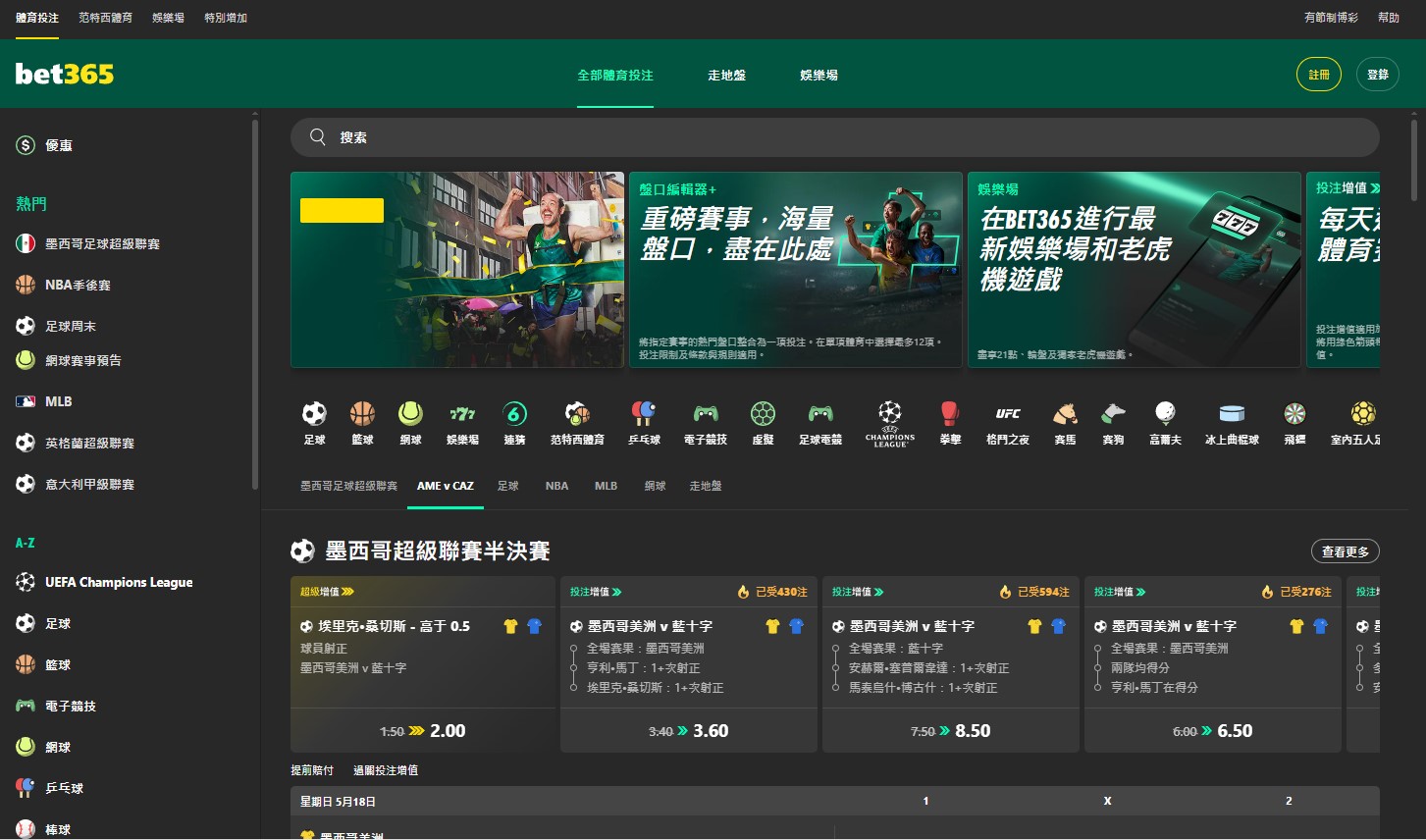Image resolution: width=1426 pixels, height=840 pixels.
Task: Click the 註冊 register button
Action: pos(1319,75)
